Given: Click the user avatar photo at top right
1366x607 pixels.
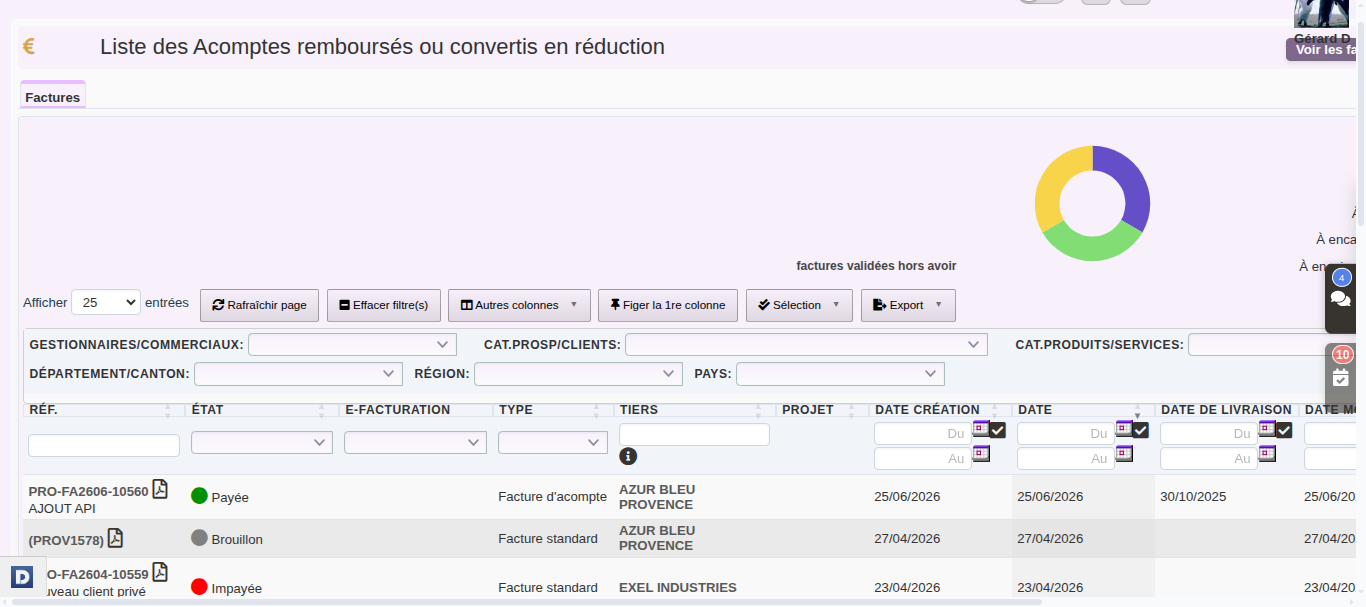Looking at the screenshot, I should [1323, 13].
